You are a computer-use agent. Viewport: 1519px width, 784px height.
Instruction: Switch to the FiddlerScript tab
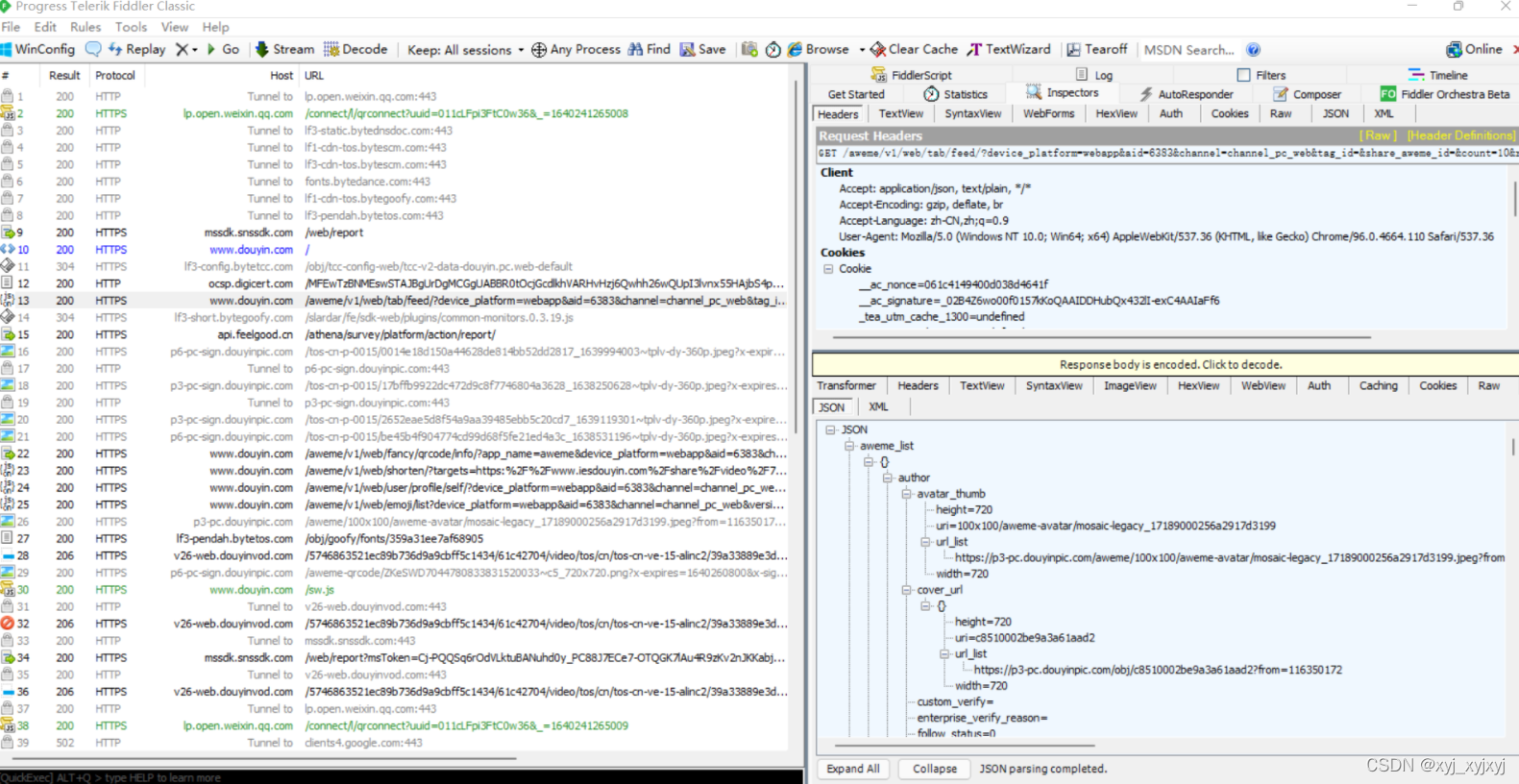coord(911,75)
